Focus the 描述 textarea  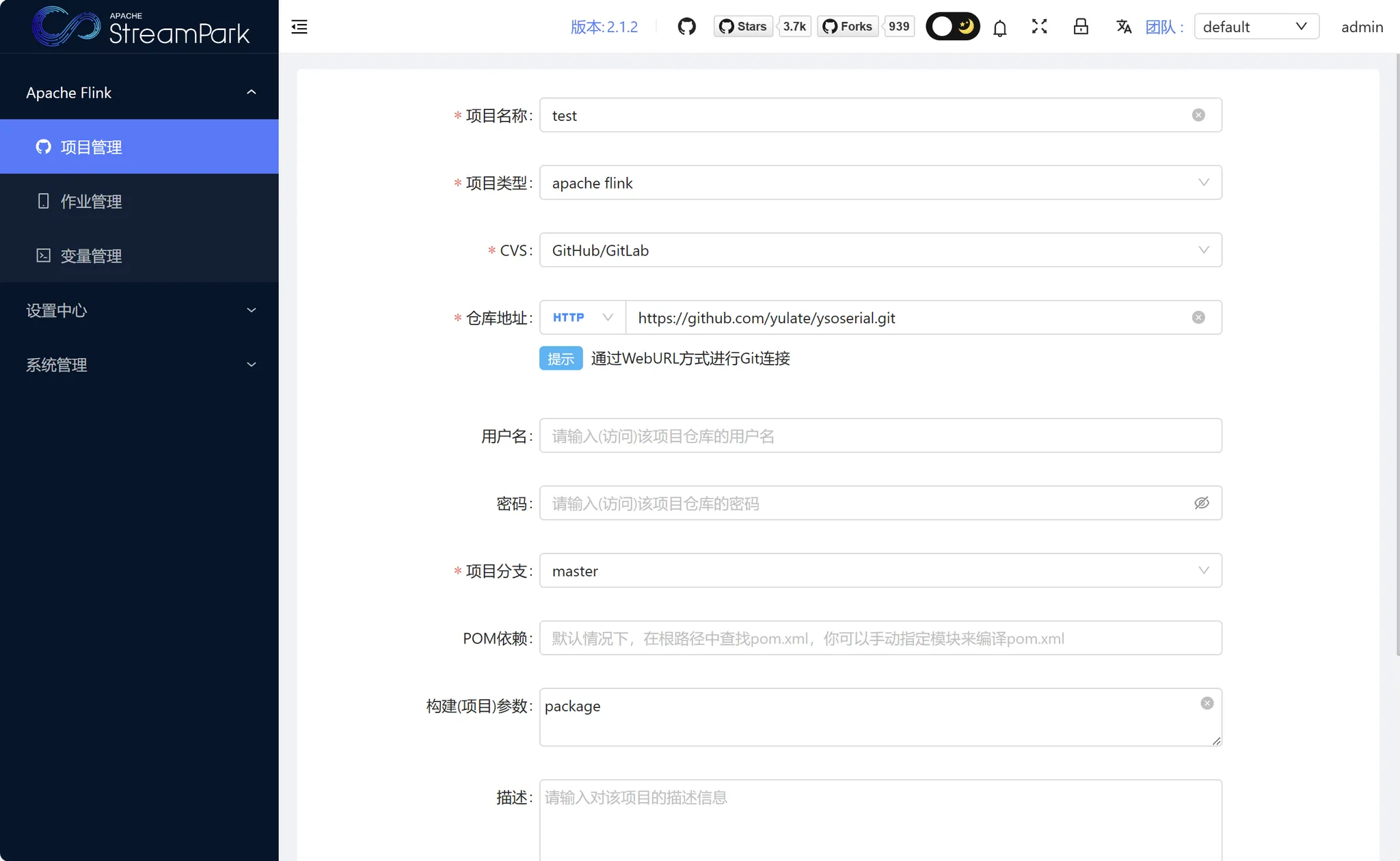click(880, 820)
